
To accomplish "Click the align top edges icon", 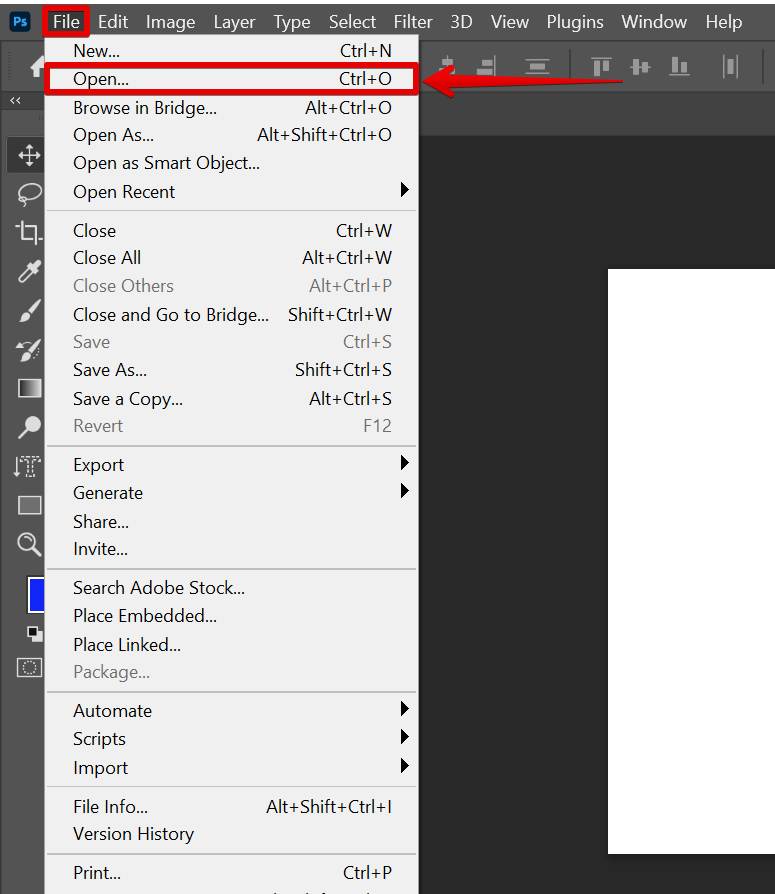I will (x=601, y=67).
